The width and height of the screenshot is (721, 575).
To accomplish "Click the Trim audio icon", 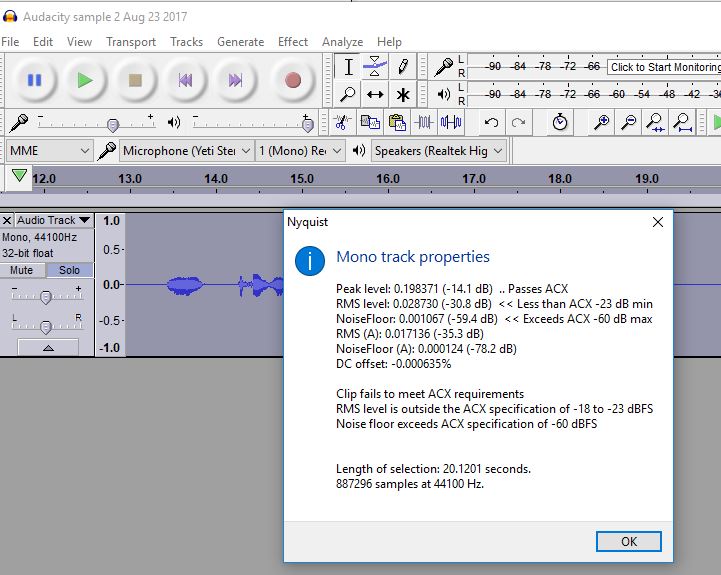I will coord(423,122).
